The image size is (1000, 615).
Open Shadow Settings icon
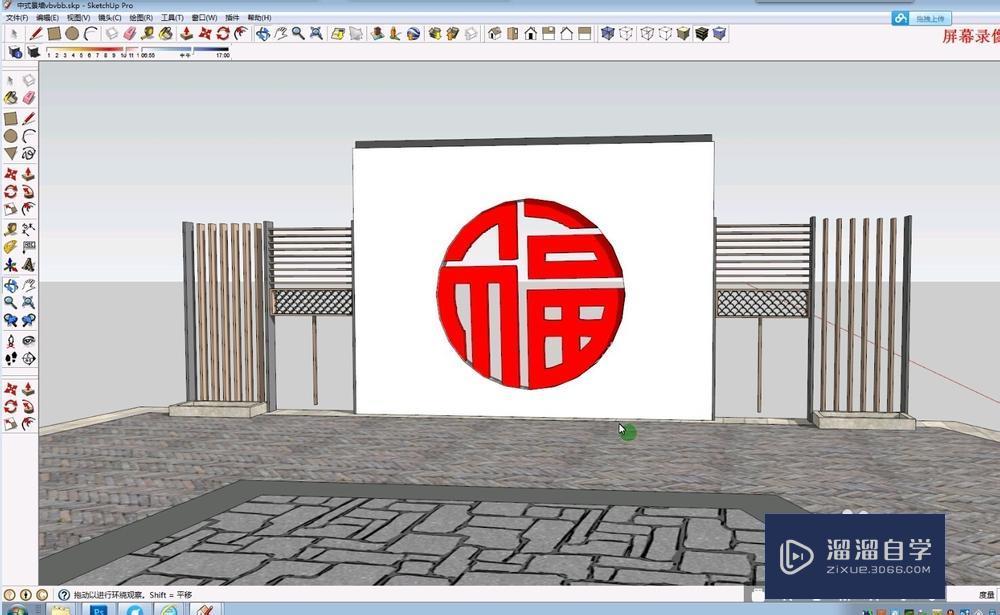(15, 52)
